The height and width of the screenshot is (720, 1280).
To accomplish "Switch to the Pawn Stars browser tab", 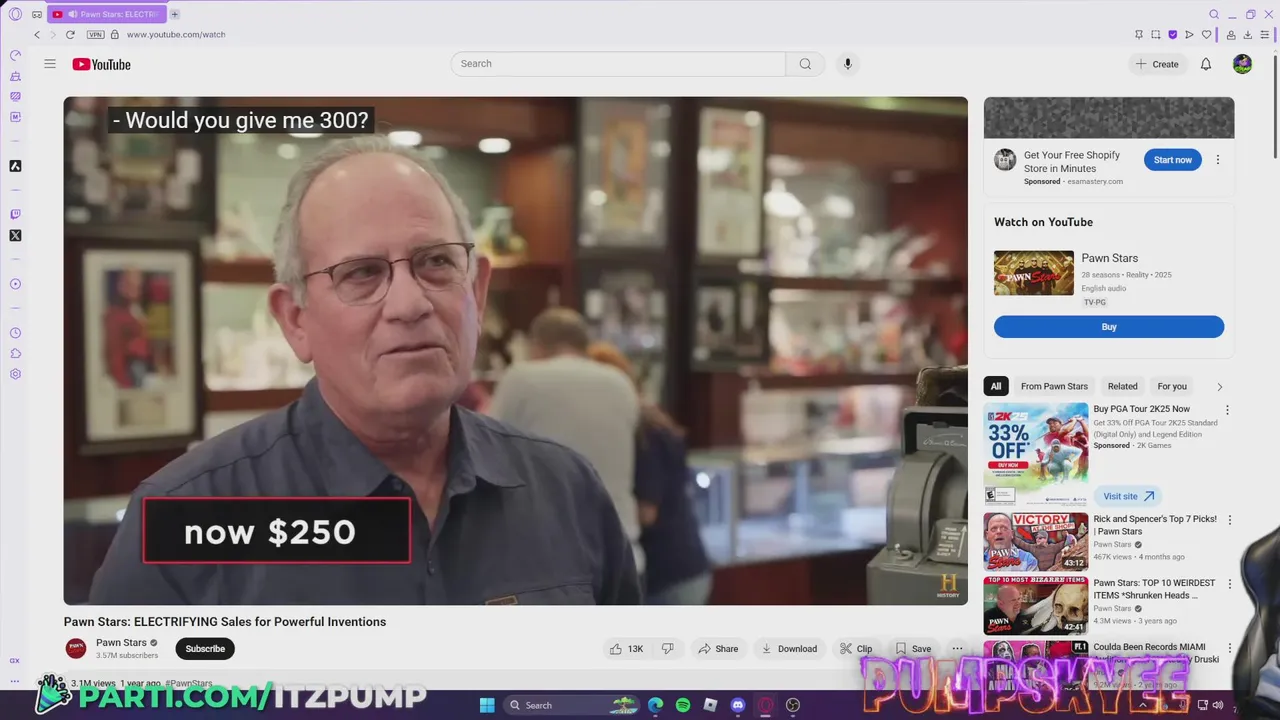I will pyautogui.click(x=107, y=14).
